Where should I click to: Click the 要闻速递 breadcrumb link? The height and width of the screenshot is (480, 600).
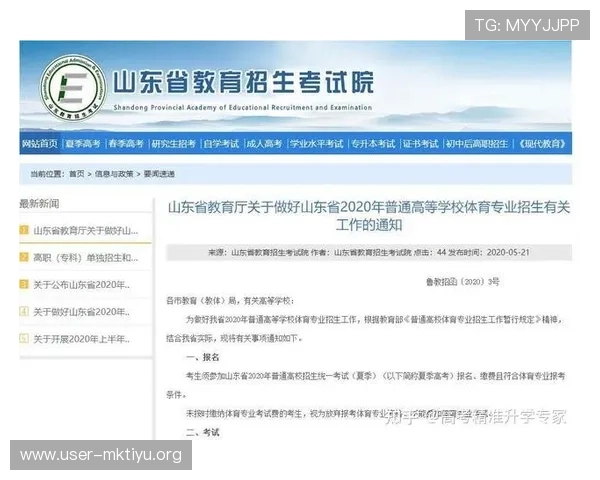159,174
